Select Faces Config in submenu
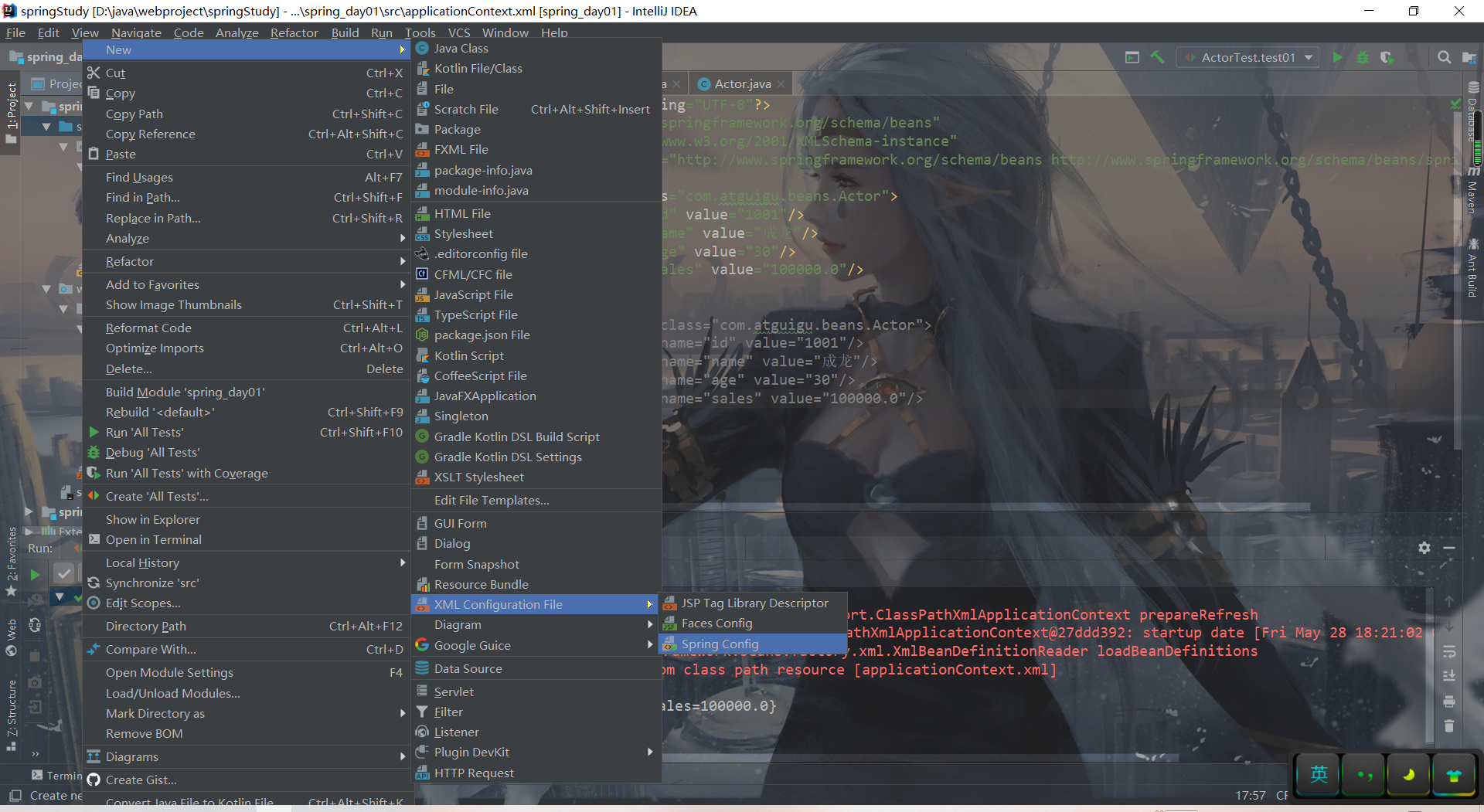Image resolution: width=1484 pixels, height=812 pixels. [754, 623]
